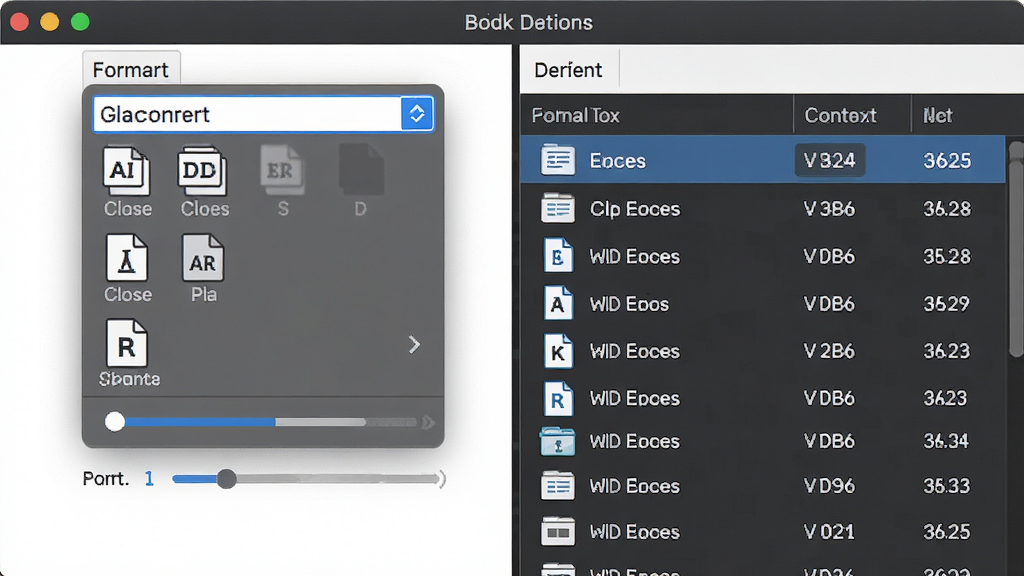Viewport: 1024px width, 576px height.
Task: Sort by the Net column header
Action: [937, 116]
